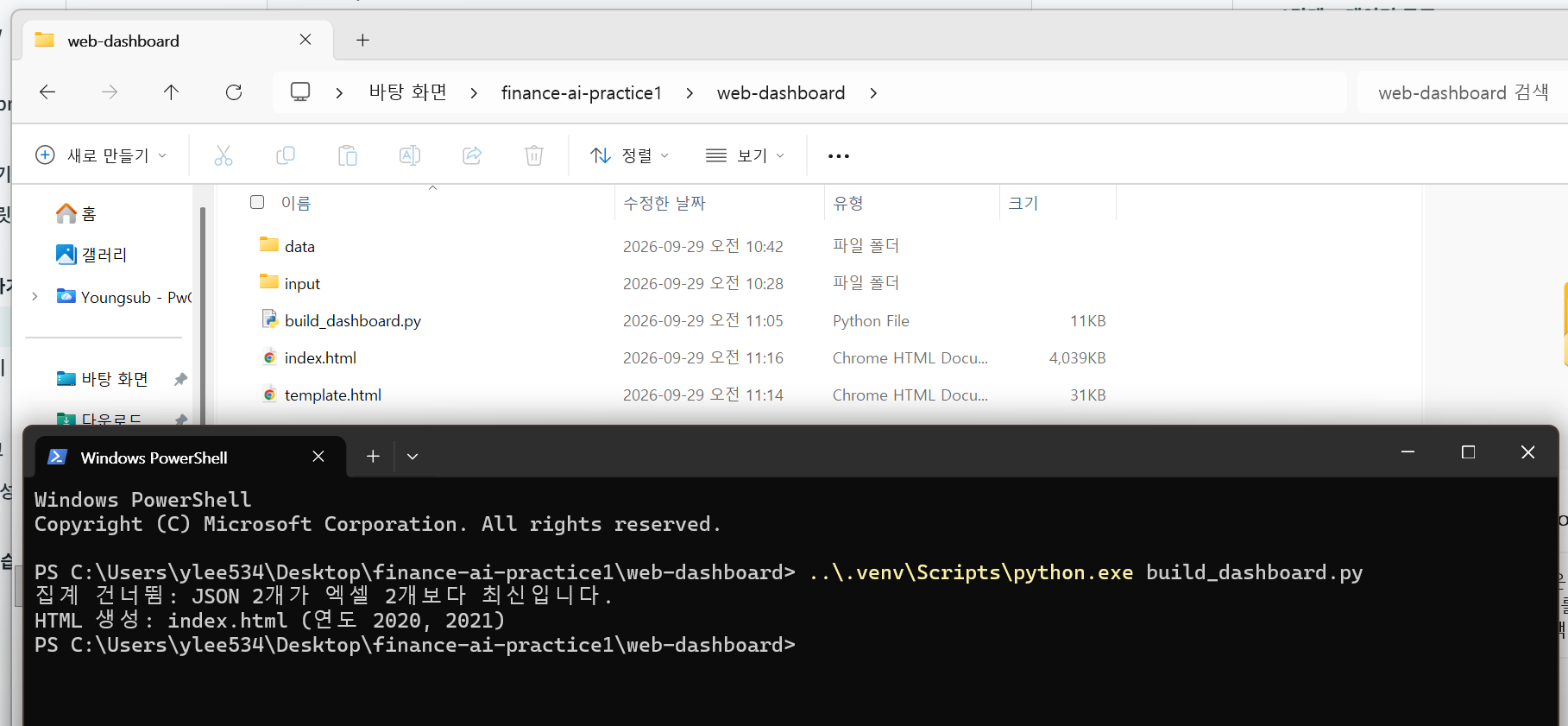The height and width of the screenshot is (726, 1568).
Task: Select the Windows PowerShell tab
Action: click(190, 457)
